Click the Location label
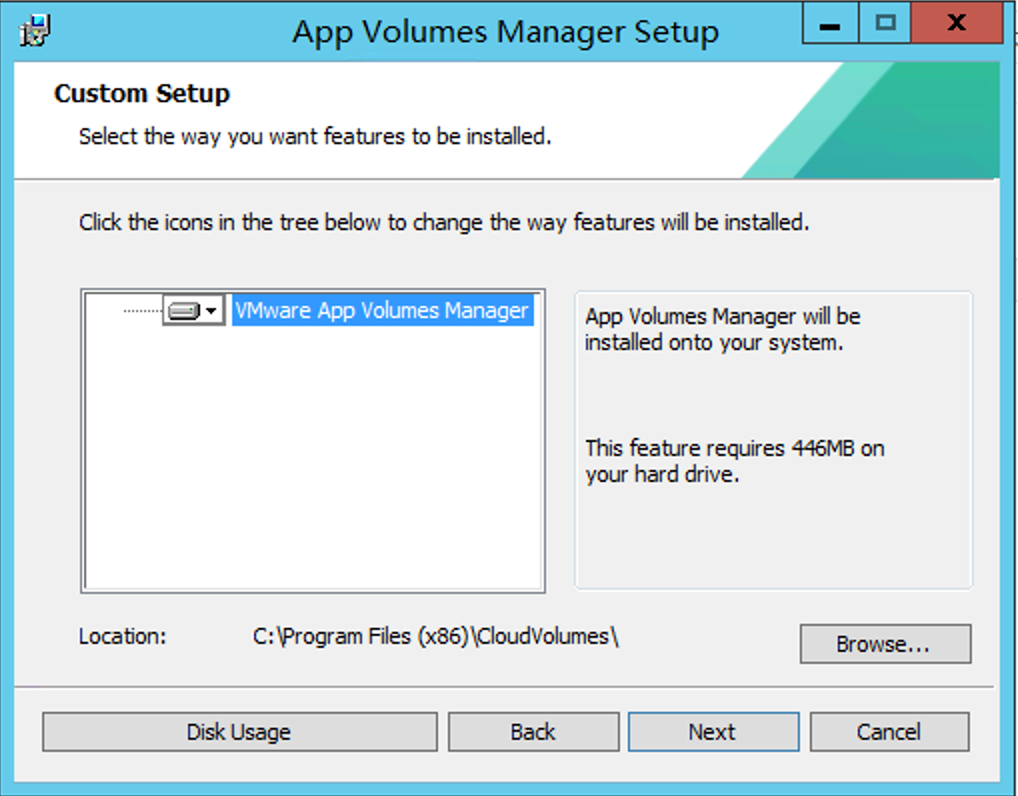The image size is (1018, 796). click(122, 636)
